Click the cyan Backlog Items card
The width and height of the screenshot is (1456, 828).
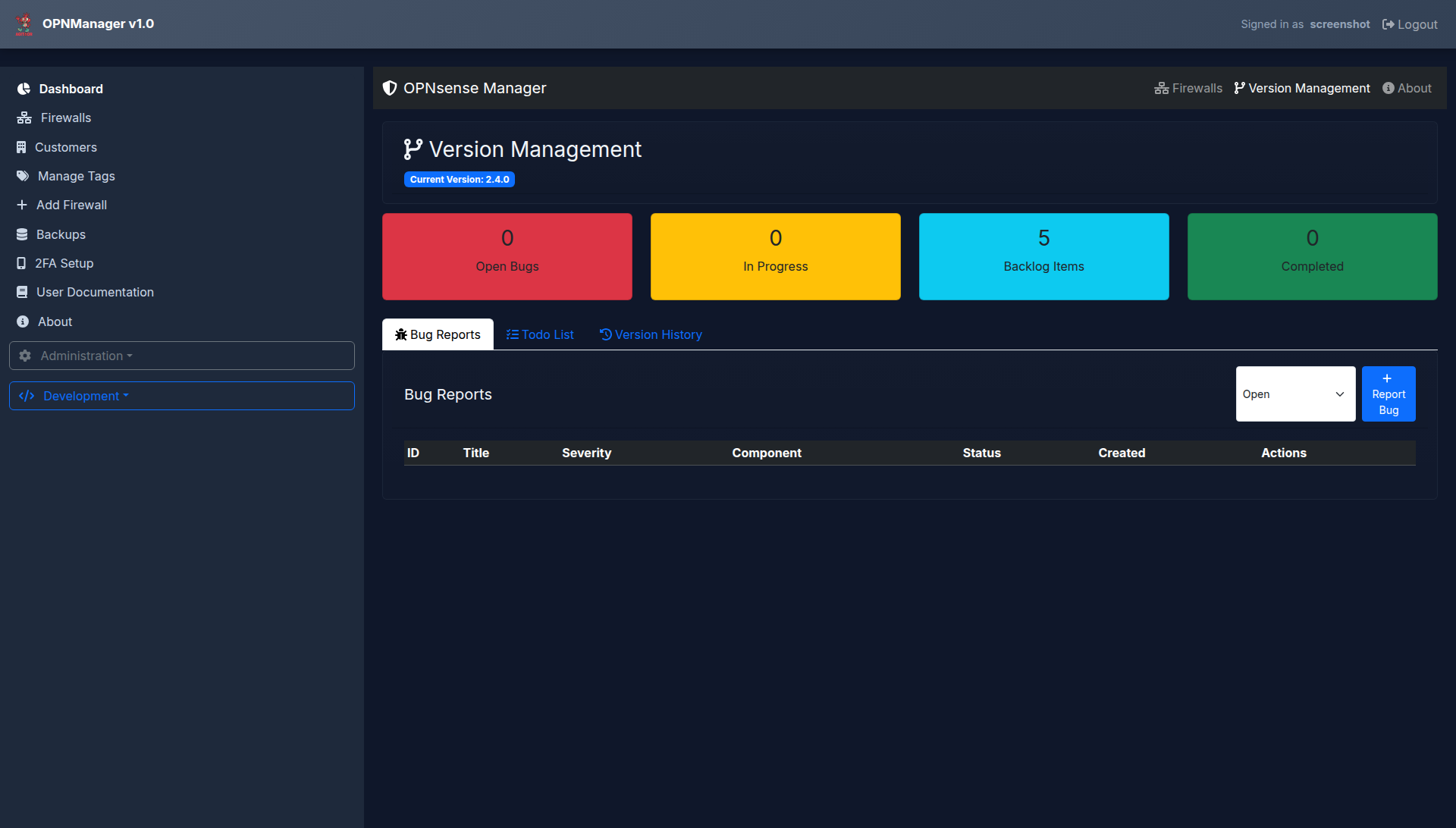[x=1044, y=256]
